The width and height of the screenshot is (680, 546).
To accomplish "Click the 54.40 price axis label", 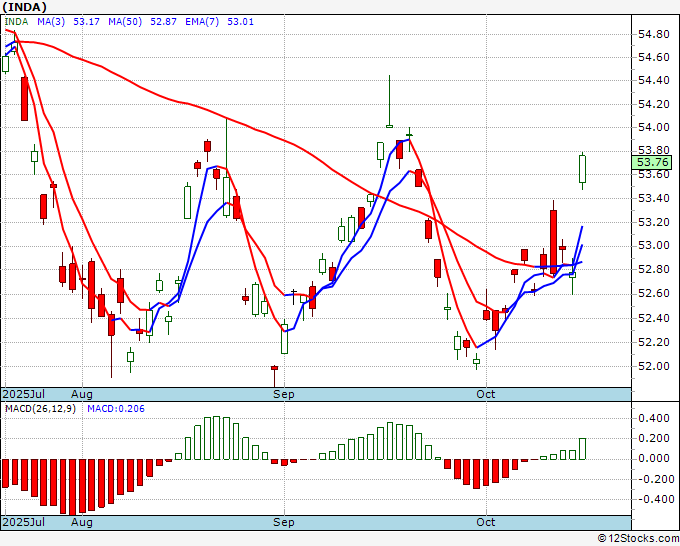I will tap(654, 80).
